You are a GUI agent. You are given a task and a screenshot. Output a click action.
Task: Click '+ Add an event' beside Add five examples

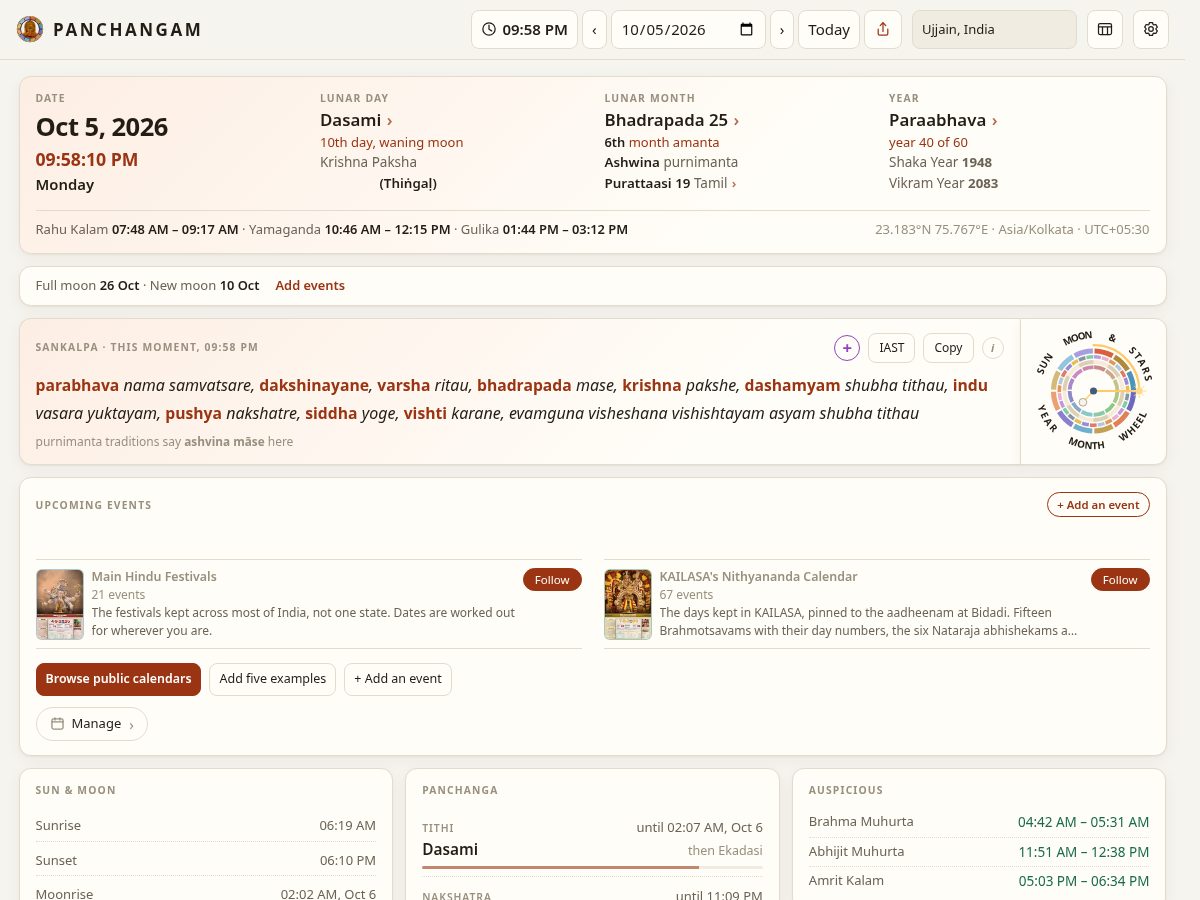point(398,679)
